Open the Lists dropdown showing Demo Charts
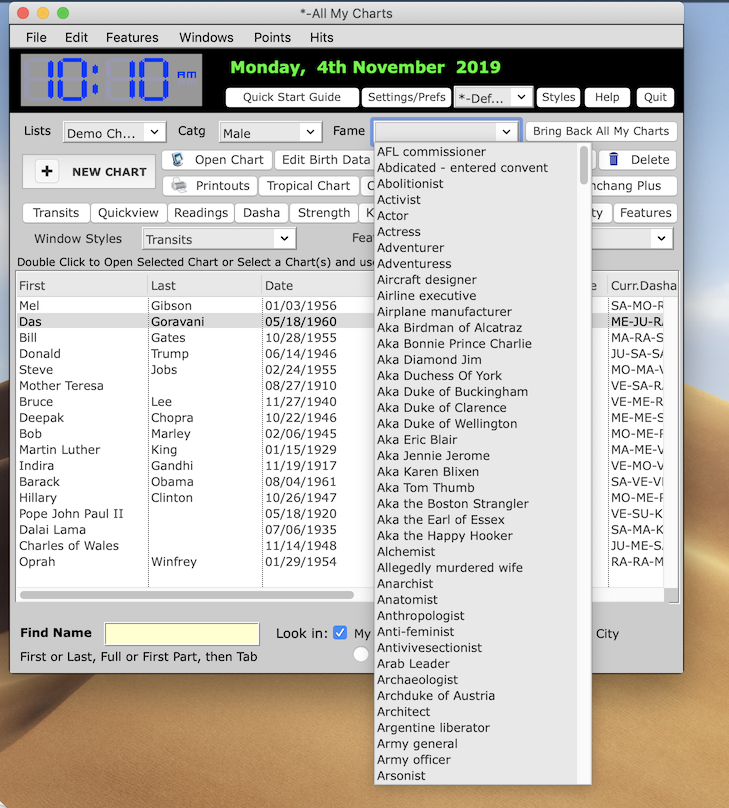The height and width of the screenshot is (808, 729). pos(114,133)
